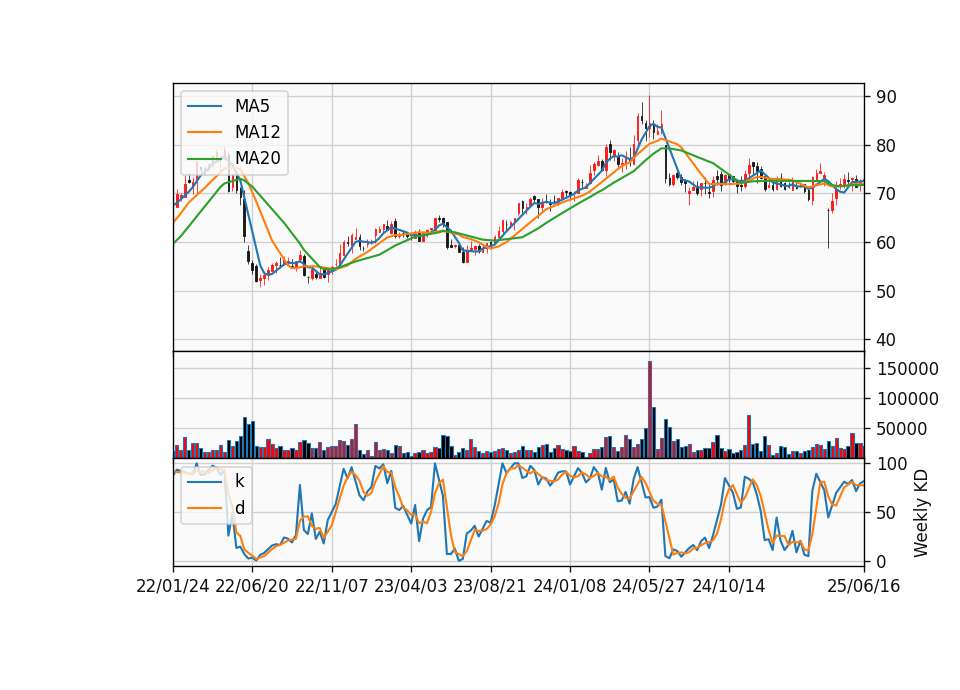Viewport: 960px width, 690px height.
Task: Click the blue MA5 legend line sample
Action: [204, 107]
